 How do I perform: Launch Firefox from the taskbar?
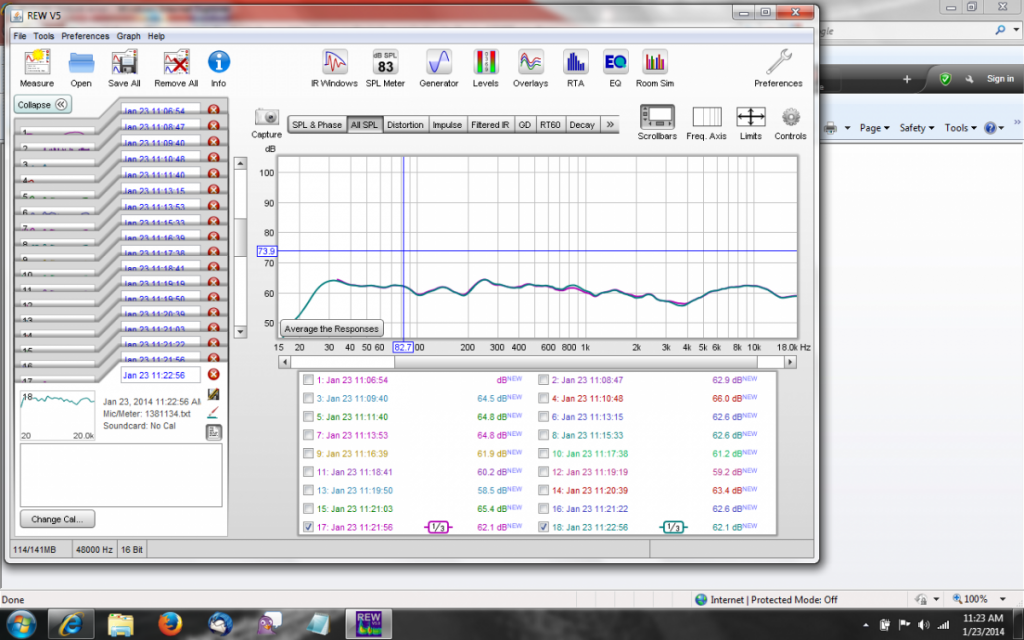(x=170, y=624)
